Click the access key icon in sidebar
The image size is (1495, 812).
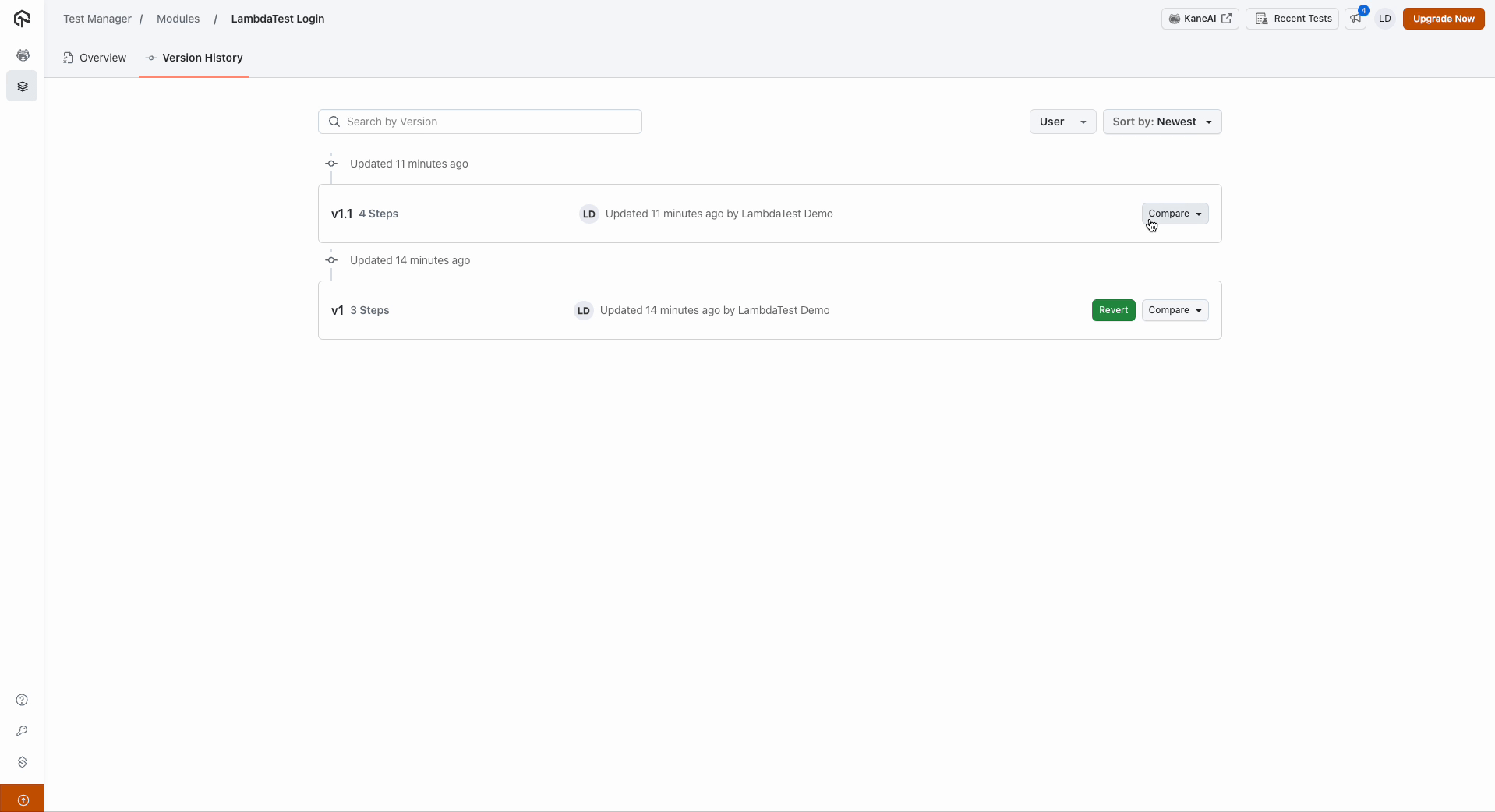(22, 731)
